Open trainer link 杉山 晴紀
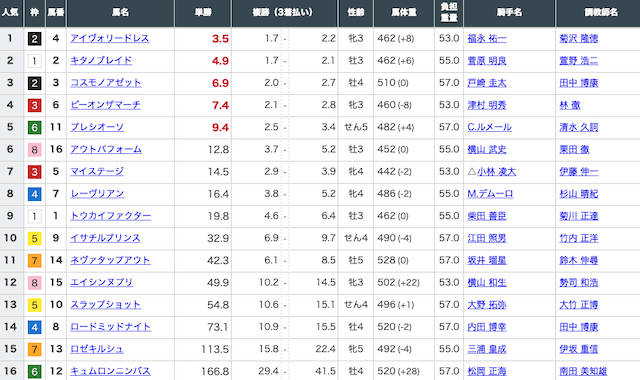 click(x=579, y=193)
